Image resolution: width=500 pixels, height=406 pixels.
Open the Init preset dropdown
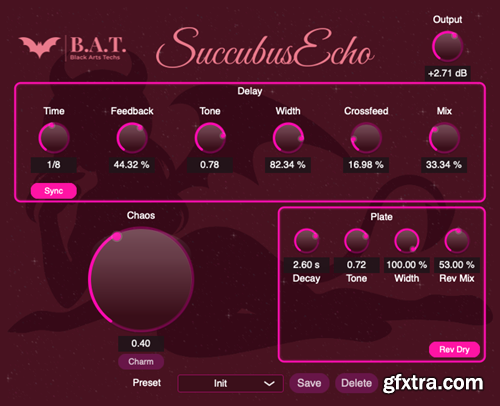point(231,383)
